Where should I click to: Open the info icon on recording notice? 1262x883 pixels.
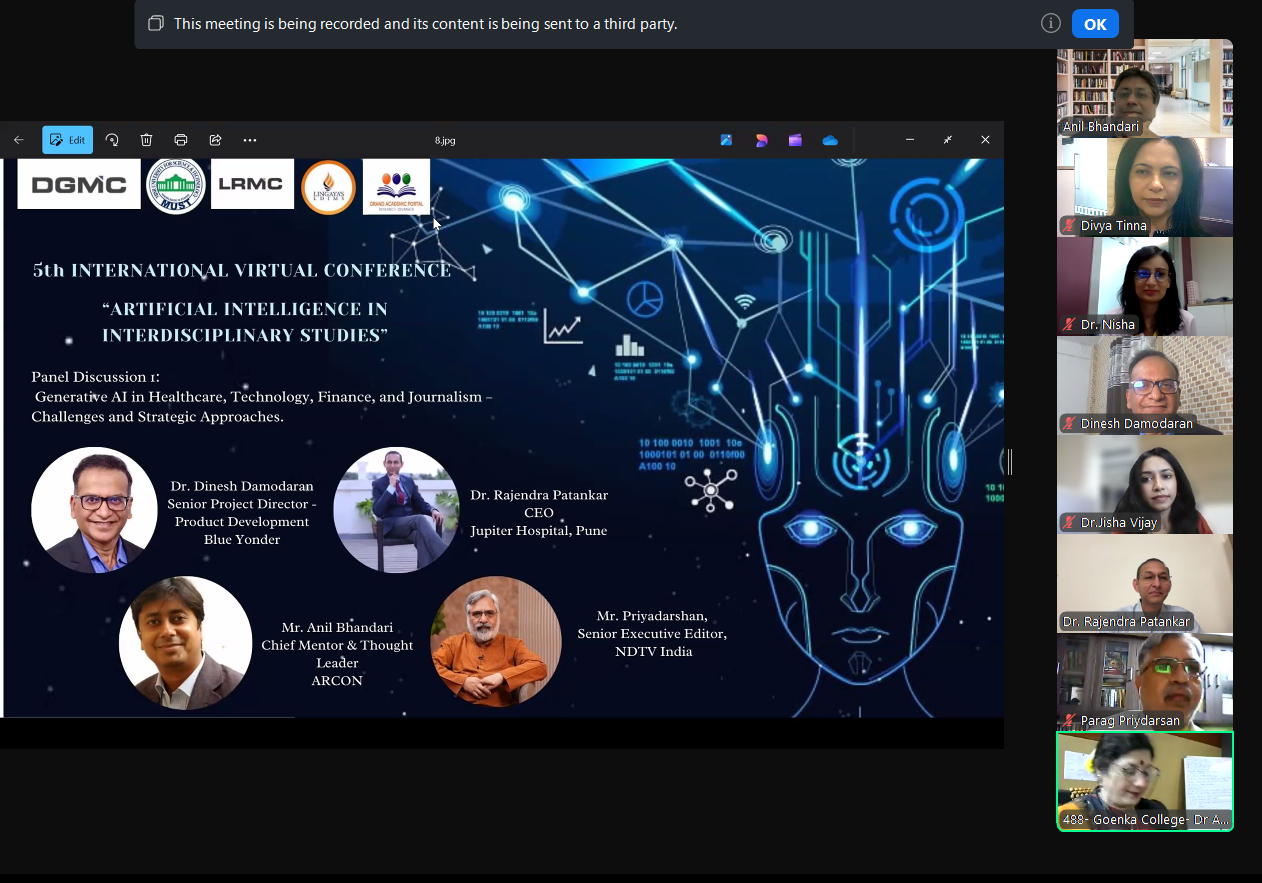click(x=1050, y=23)
